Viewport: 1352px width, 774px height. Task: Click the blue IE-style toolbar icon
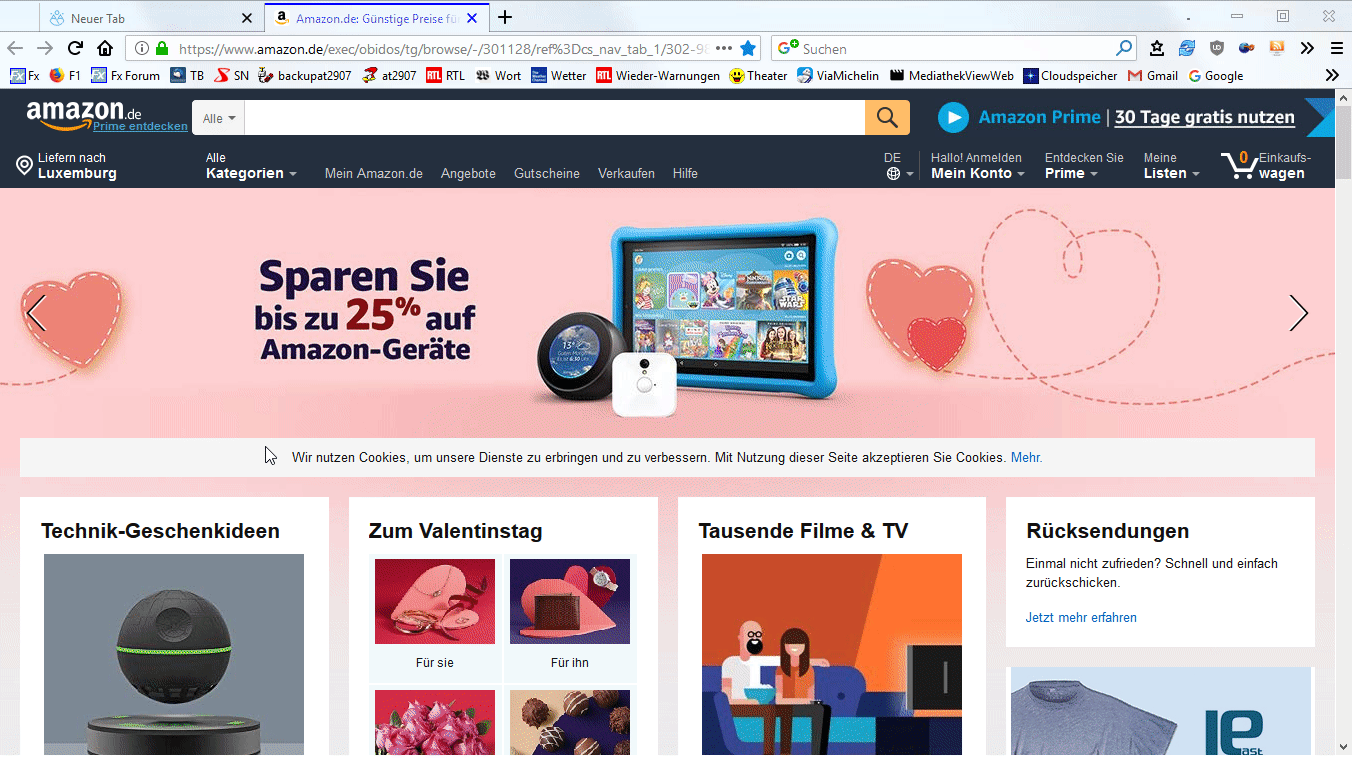pyautogui.click(x=1187, y=48)
